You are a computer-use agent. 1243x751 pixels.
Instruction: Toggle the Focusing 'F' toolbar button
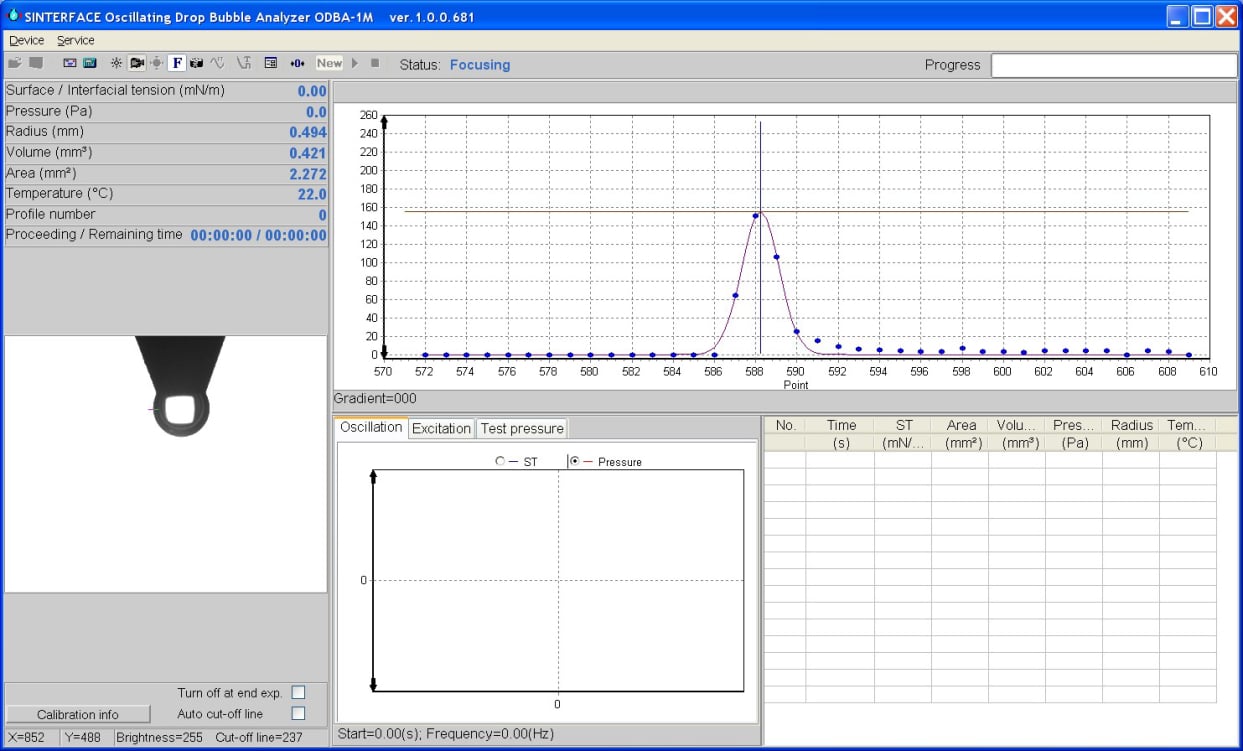[177, 63]
